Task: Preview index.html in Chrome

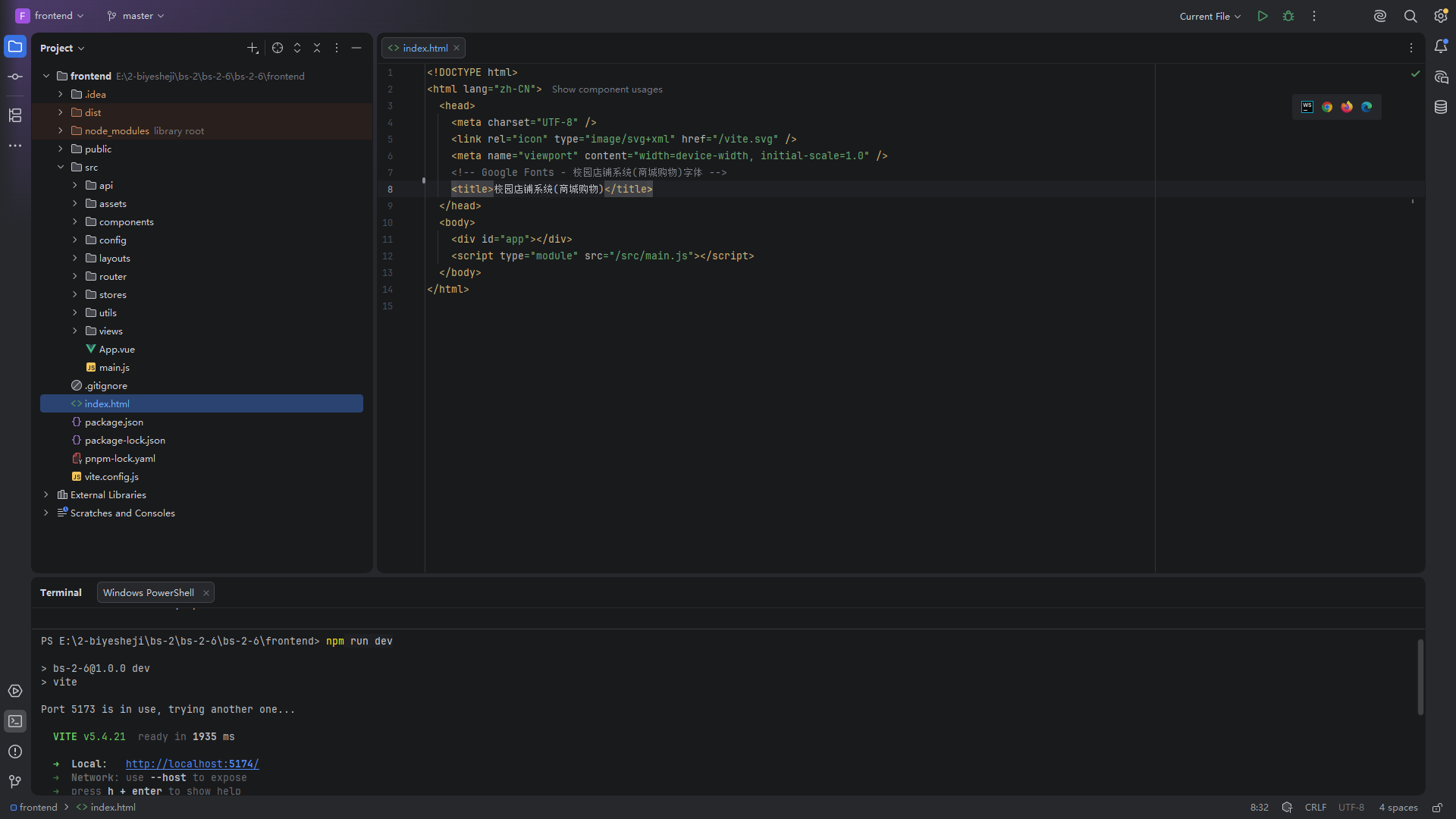Action: coord(1327,107)
